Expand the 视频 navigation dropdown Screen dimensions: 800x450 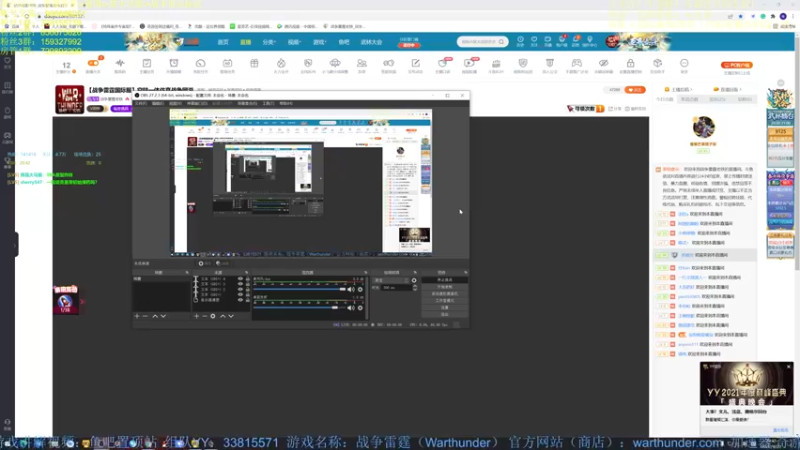(294, 42)
